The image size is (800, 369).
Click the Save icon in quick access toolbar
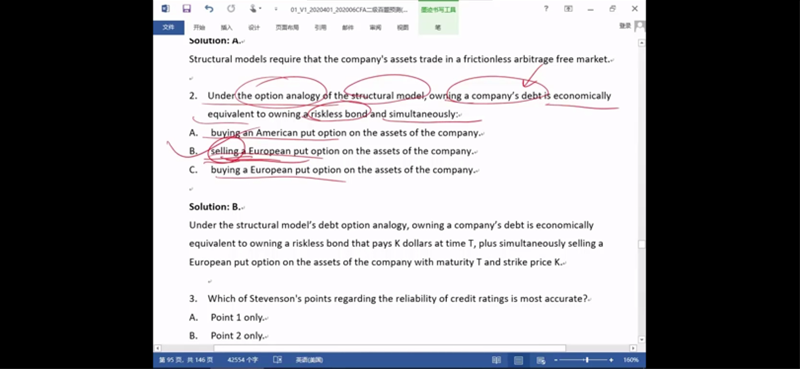coord(187,9)
